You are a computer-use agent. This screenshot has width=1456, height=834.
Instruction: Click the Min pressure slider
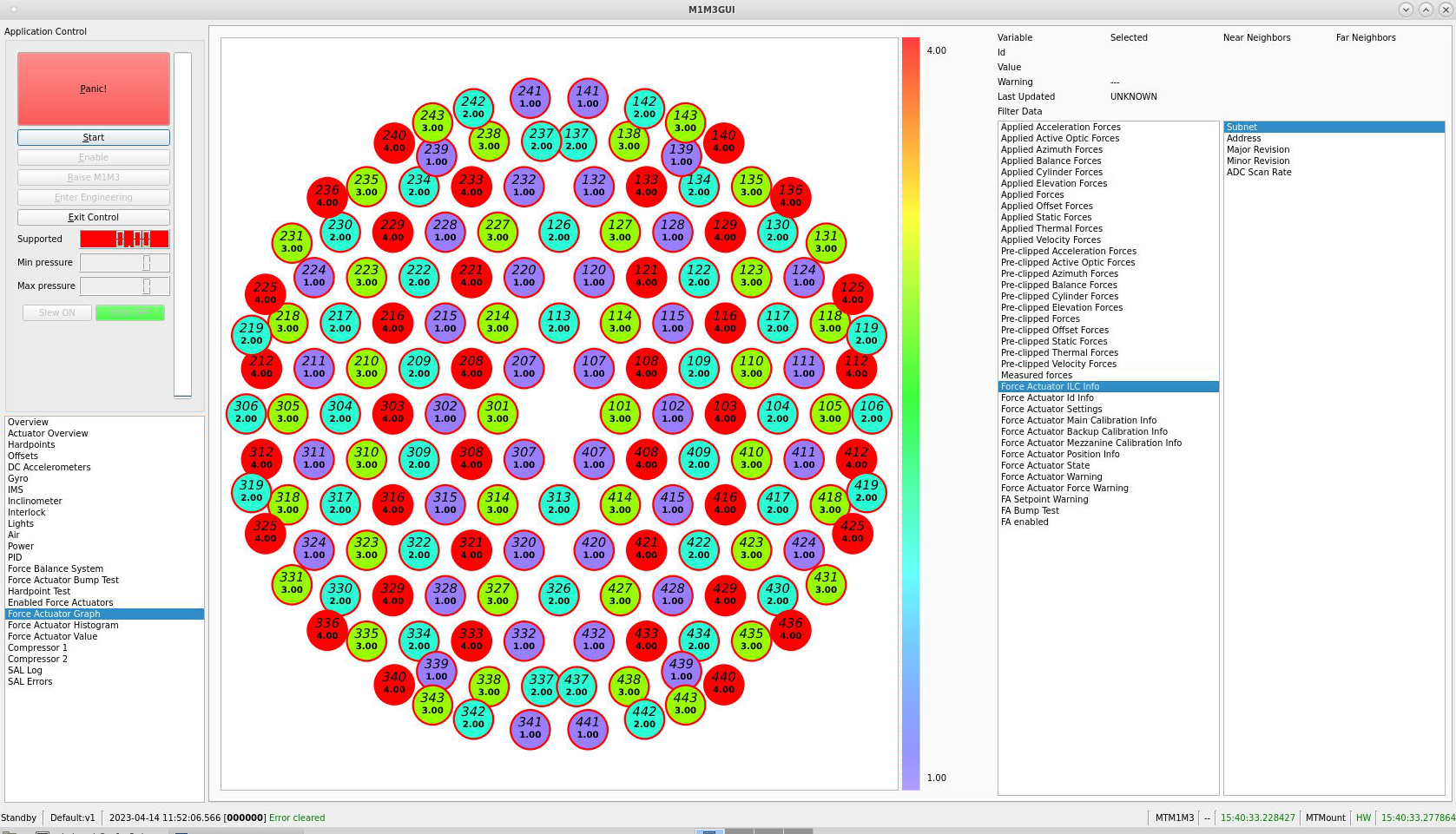[125, 262]
